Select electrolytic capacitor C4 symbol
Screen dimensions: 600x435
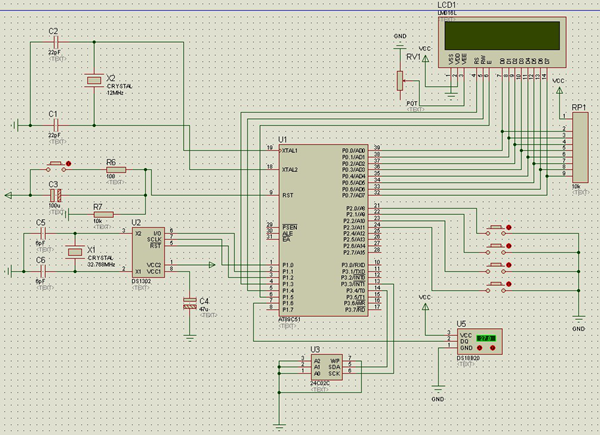pos(190,303)
